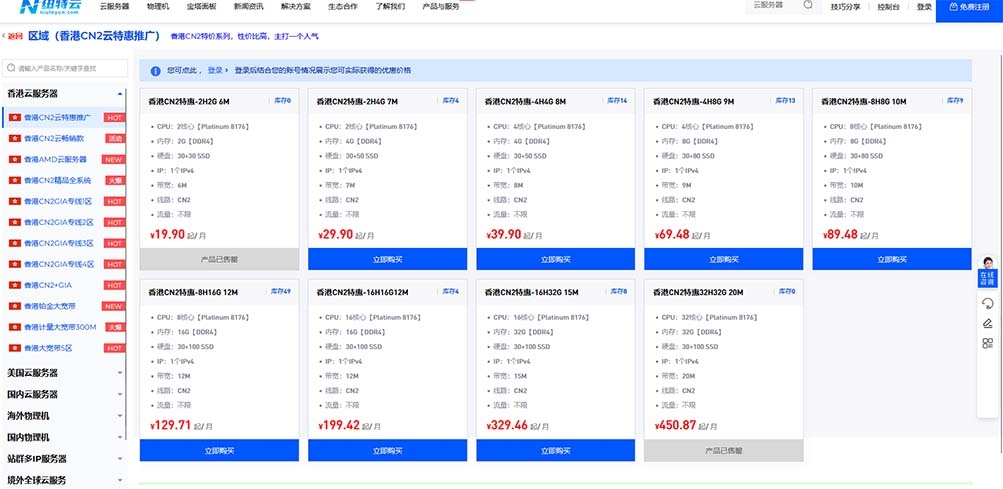Select 香港CN2云畅销款 in sidebar

(x=54, y=138)
